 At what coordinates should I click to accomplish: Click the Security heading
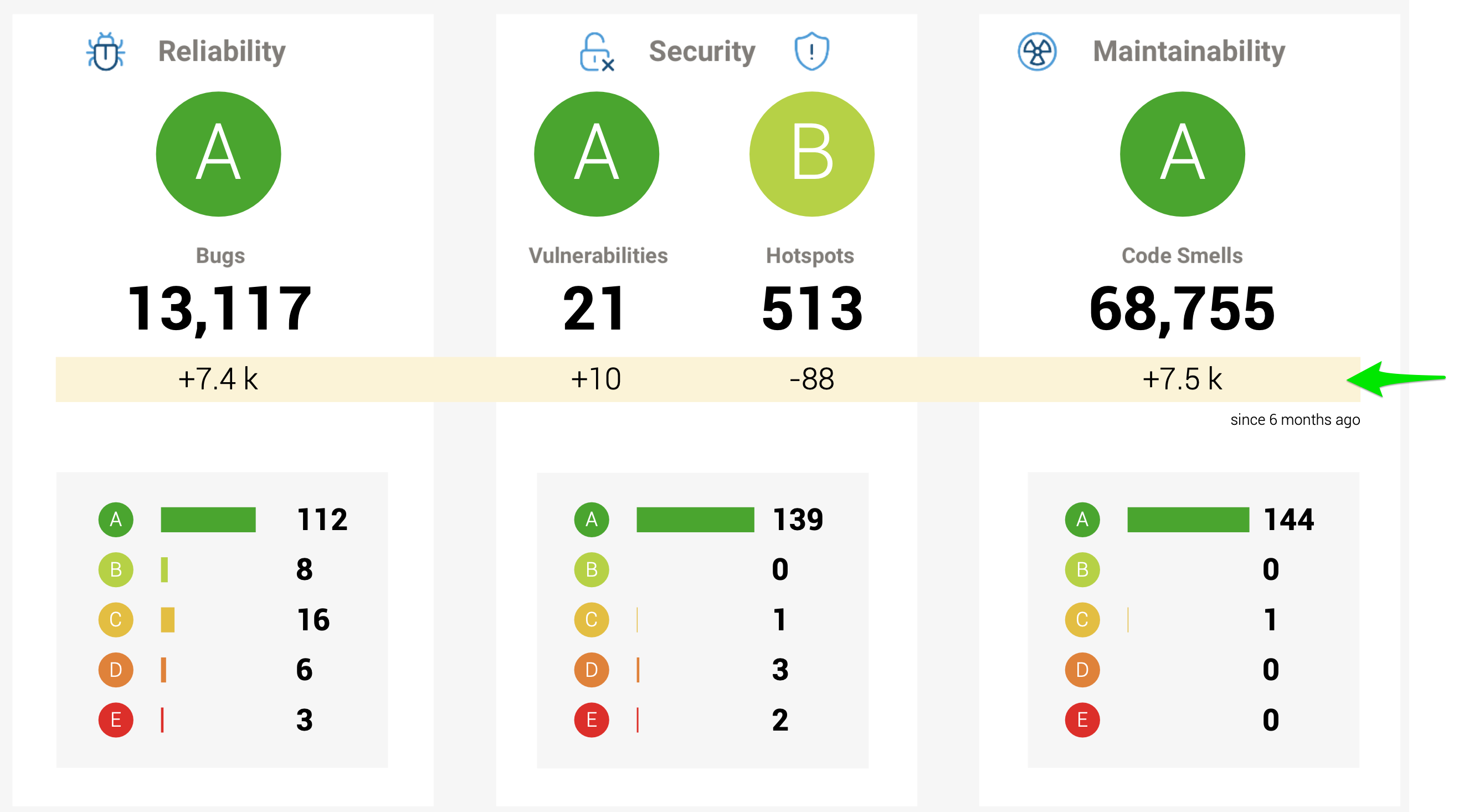(702, 52)
